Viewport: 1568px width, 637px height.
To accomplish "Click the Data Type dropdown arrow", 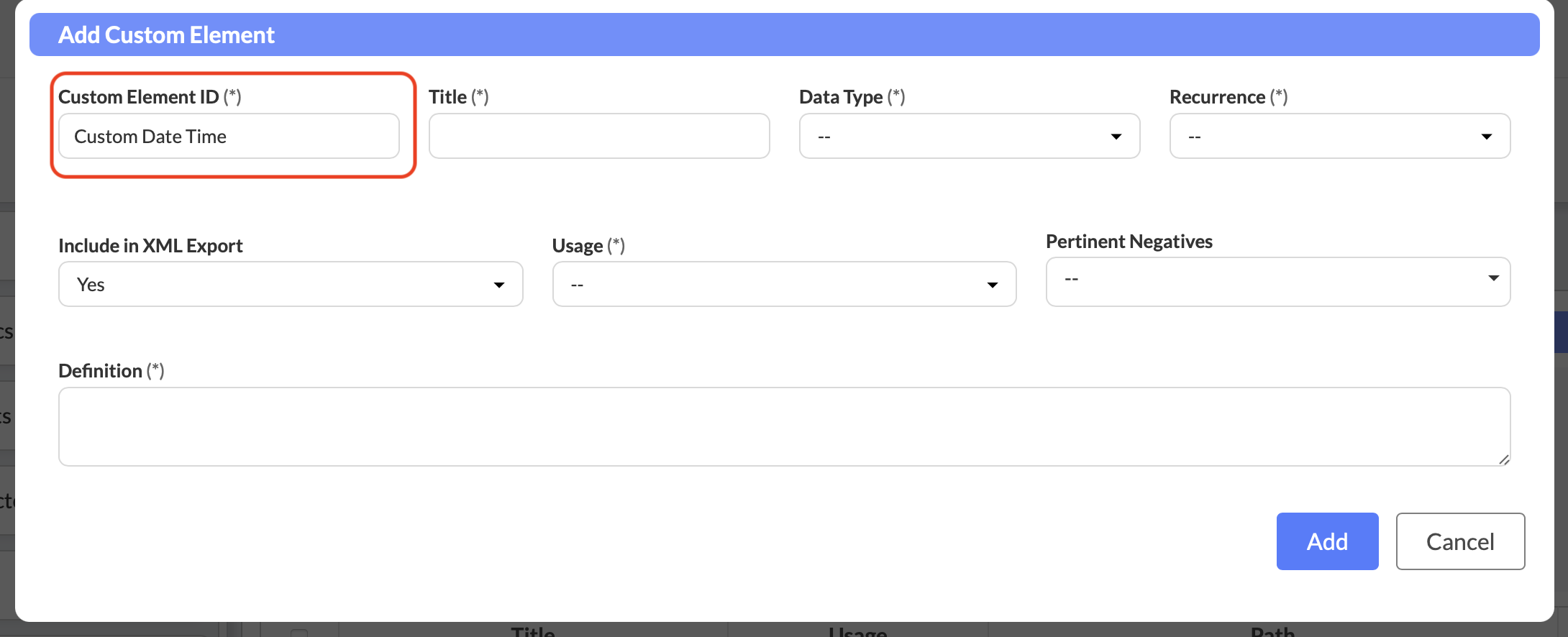I will tap(1116, 137).
